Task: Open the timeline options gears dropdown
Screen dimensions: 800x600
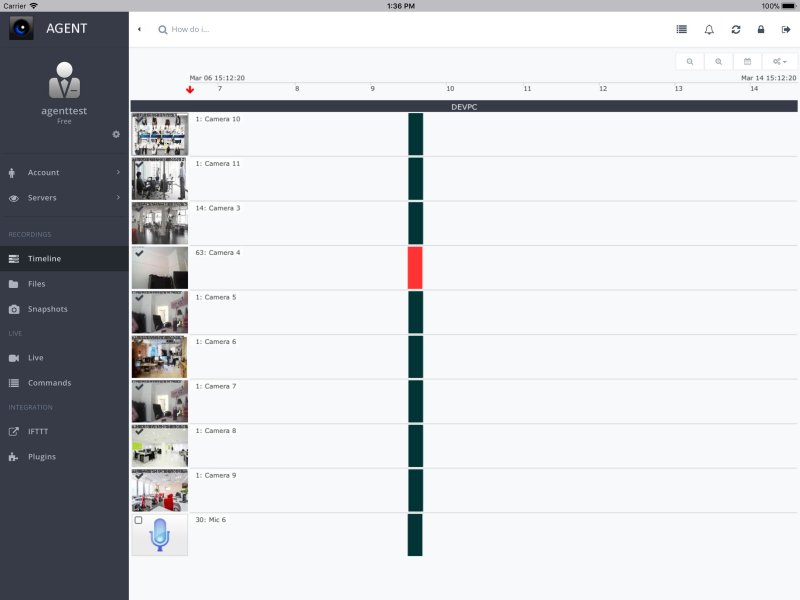Action: (x=780, y=62)
